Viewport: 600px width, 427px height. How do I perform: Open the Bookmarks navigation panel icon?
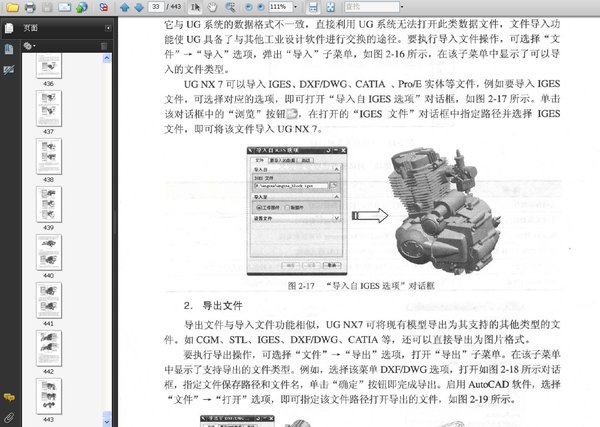9,49
